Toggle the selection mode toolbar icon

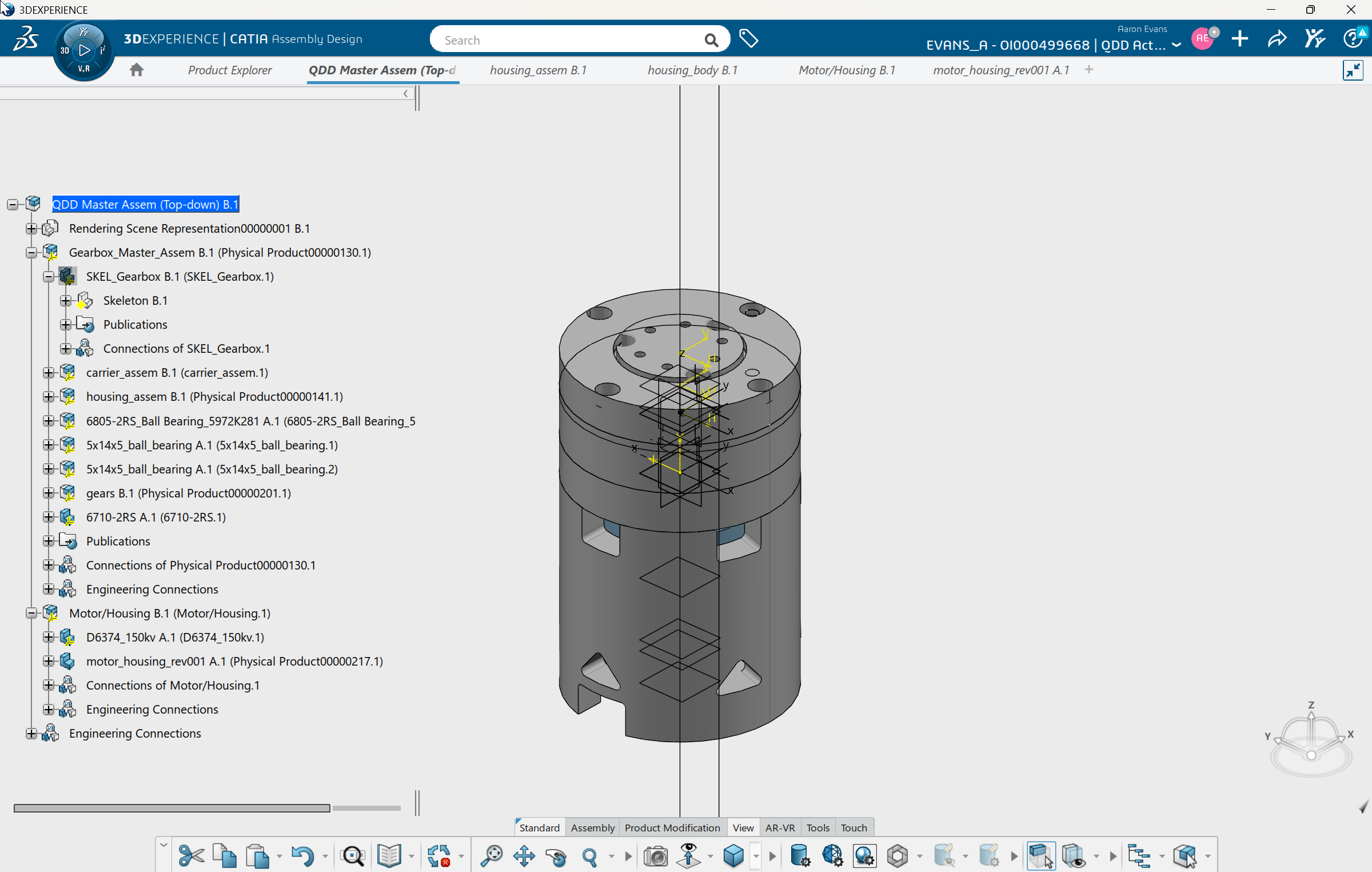[1040, 855]
